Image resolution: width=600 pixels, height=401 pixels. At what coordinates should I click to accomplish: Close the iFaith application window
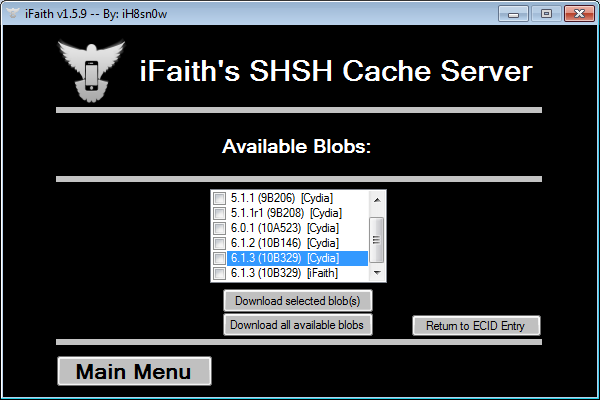[577, 13]
